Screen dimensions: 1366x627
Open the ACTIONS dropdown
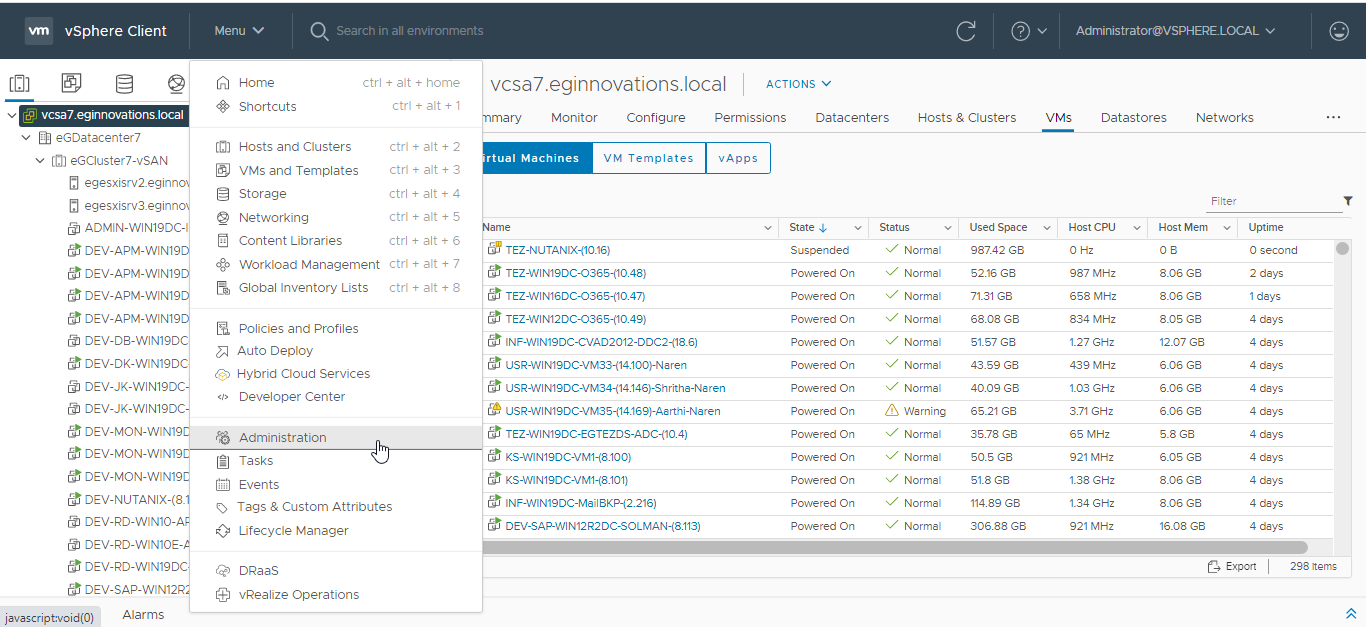click(799, 84)
